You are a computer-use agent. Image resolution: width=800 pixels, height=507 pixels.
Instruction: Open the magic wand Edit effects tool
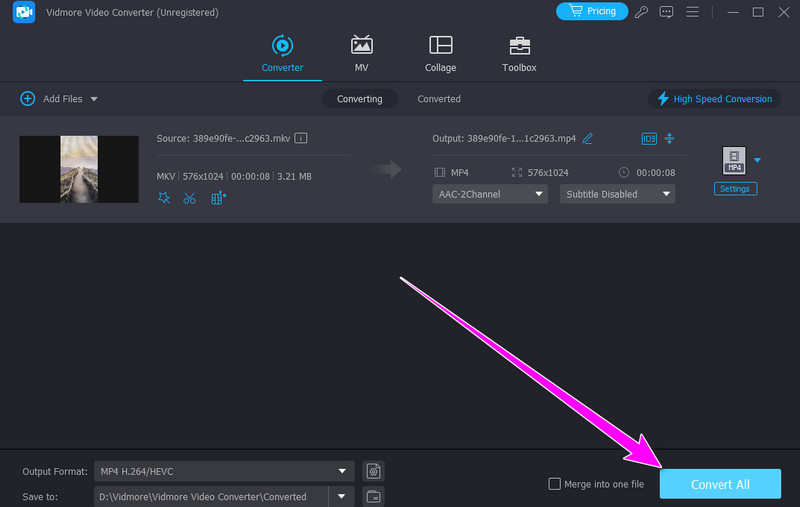click(x=164, y=198)
